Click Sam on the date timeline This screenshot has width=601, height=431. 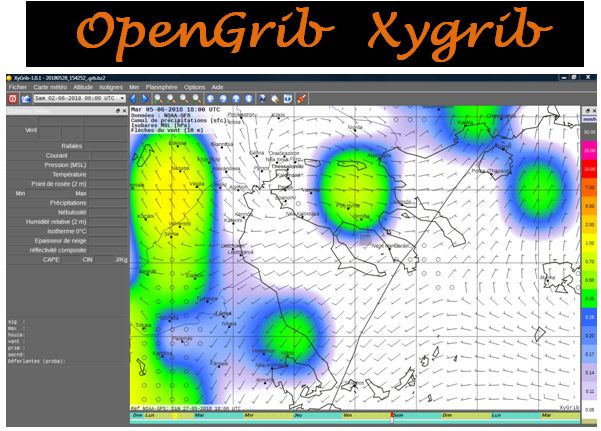click(x=399, y=415)
